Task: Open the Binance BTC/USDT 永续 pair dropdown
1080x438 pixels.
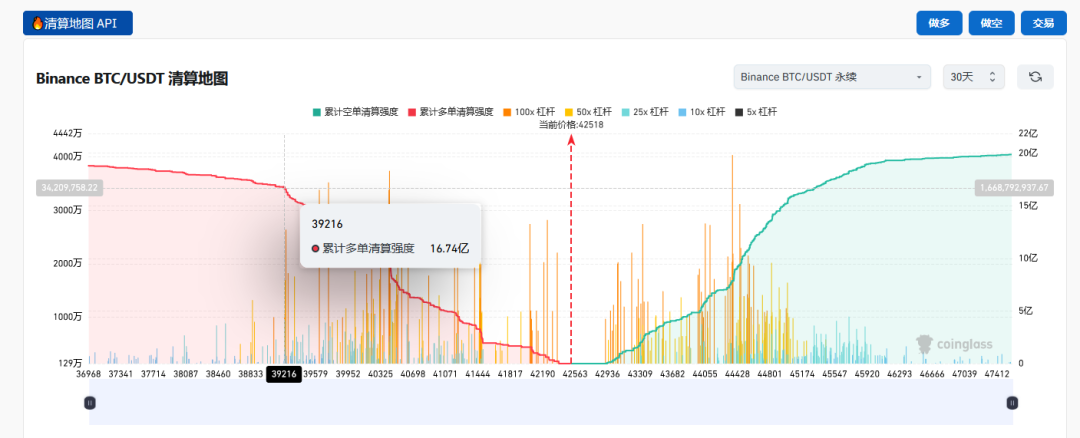Action: point(832,77)
